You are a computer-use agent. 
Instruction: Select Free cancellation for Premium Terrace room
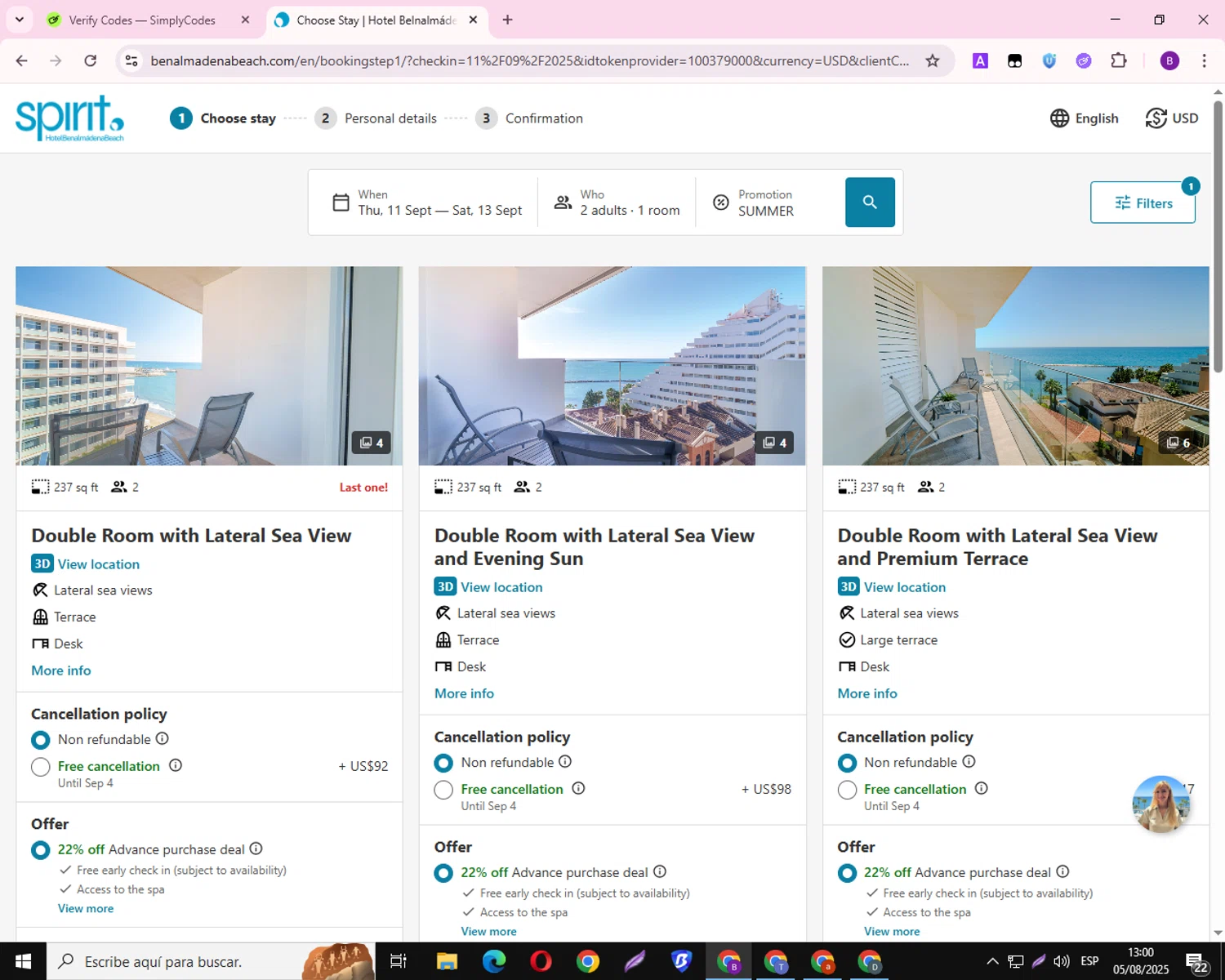click(848, 790)
